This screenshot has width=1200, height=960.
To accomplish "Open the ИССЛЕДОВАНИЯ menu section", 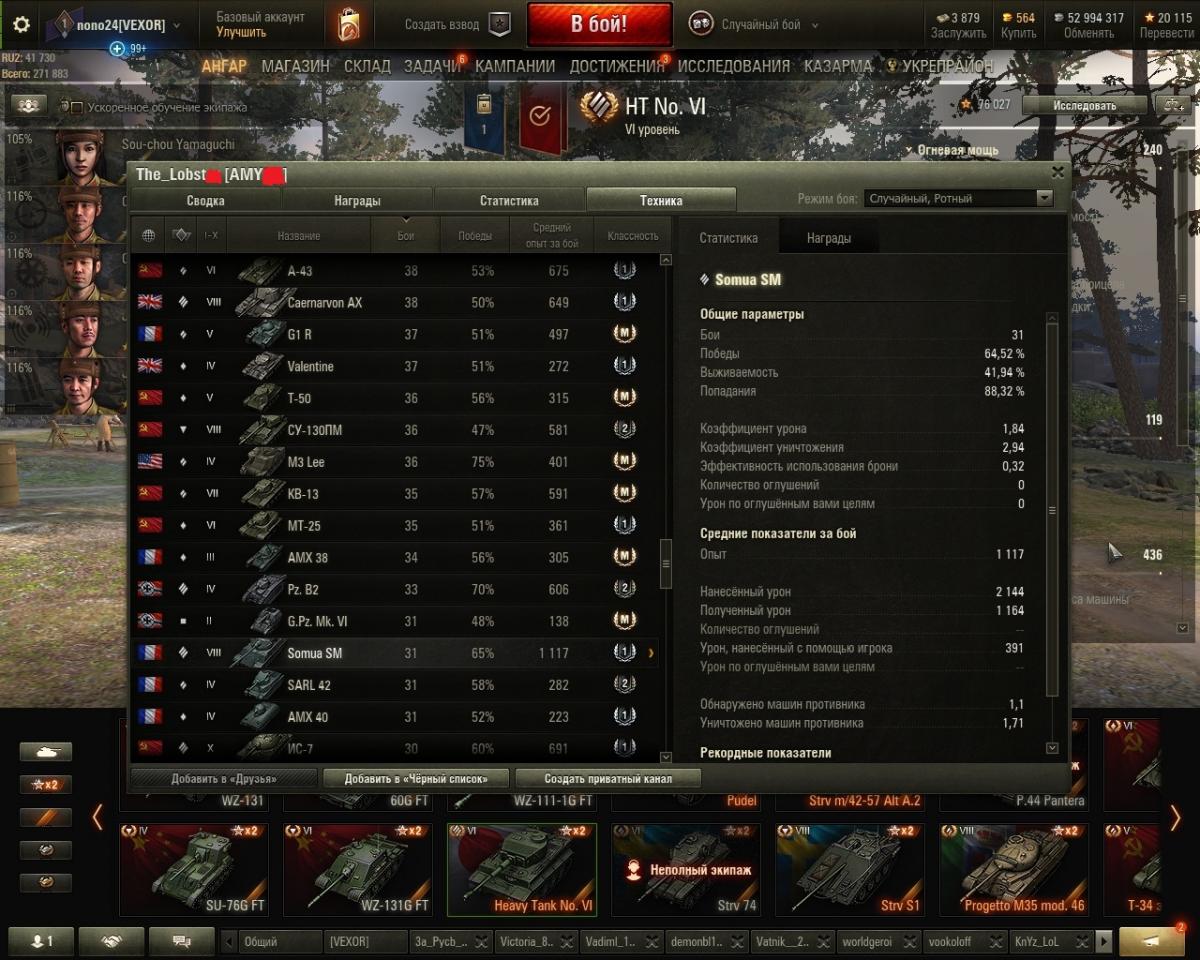I will 733,66.
